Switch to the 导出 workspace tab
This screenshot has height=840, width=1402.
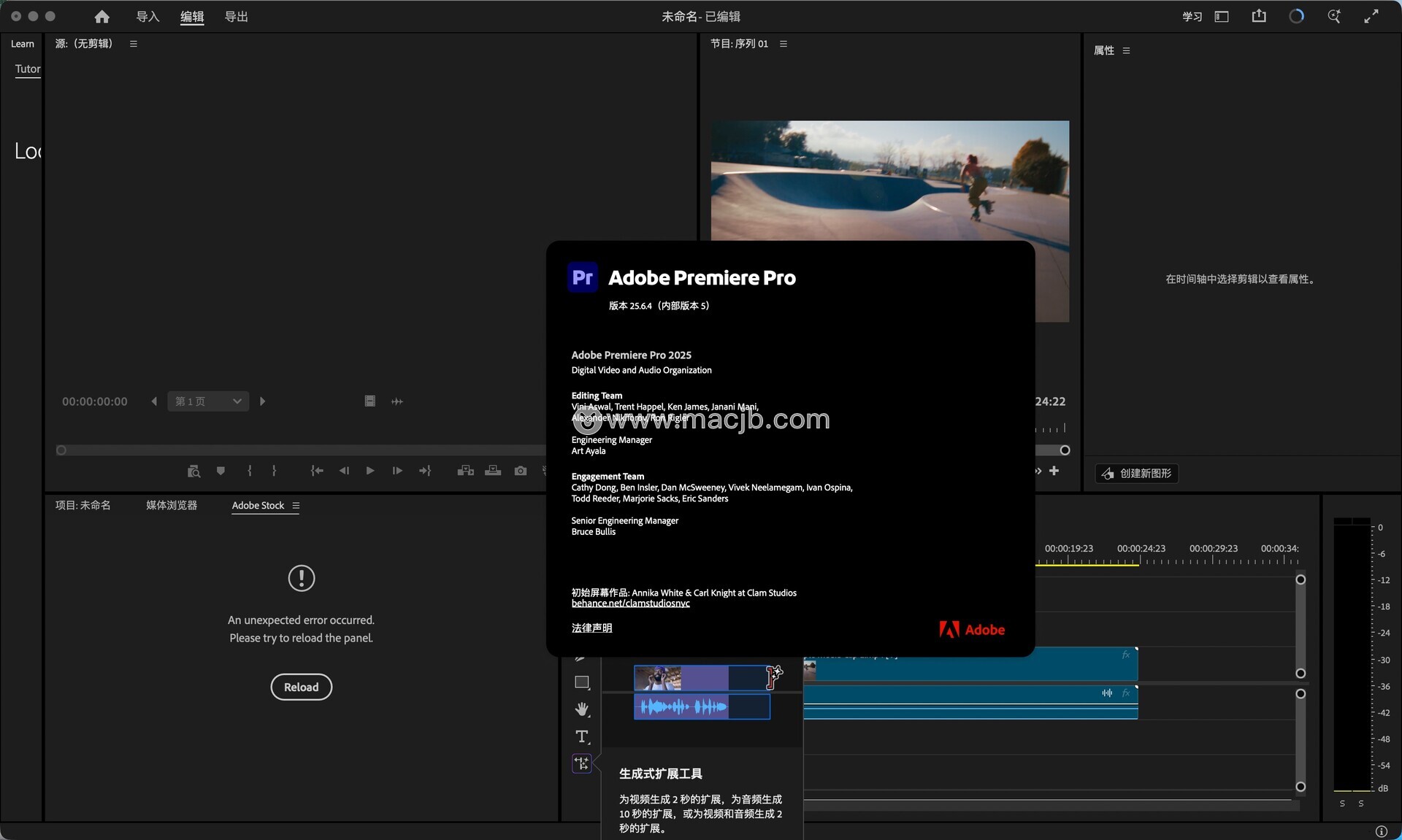pyautogui.click(x=236, y=16)
